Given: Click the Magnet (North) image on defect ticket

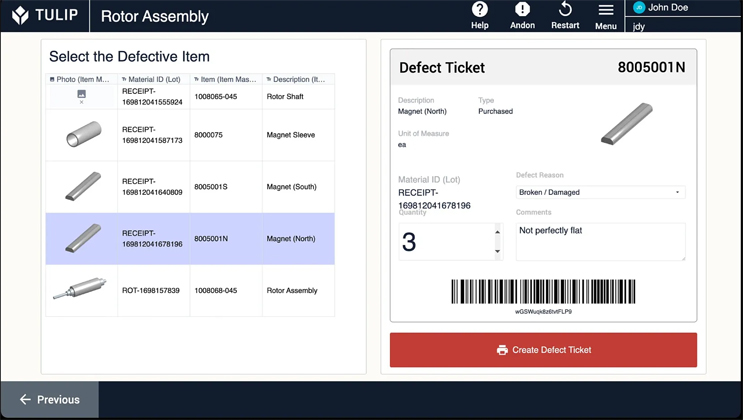Looking at the screenshot, I should (626, 124).
